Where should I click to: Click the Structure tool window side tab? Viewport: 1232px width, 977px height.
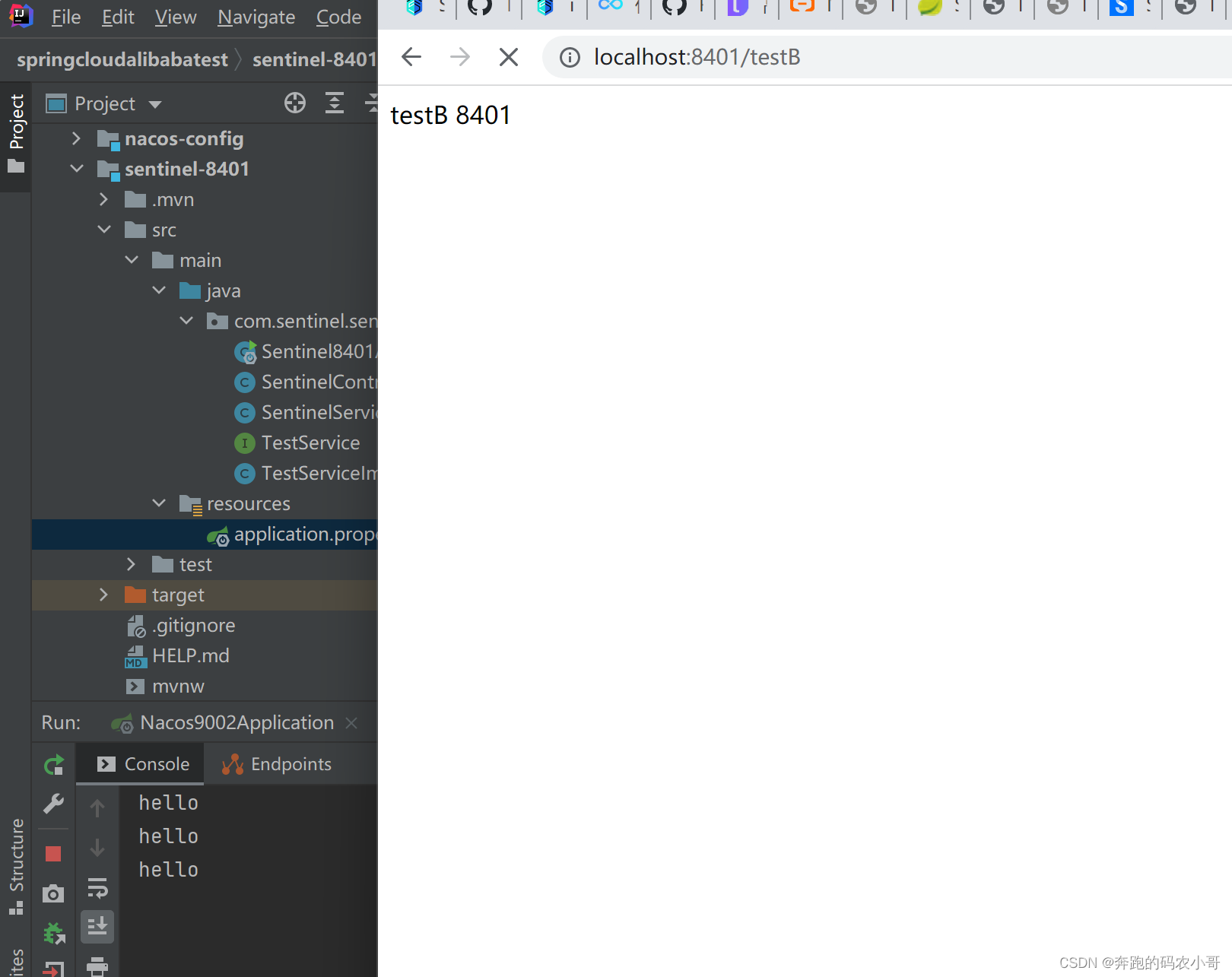click(x=16, y=867)
